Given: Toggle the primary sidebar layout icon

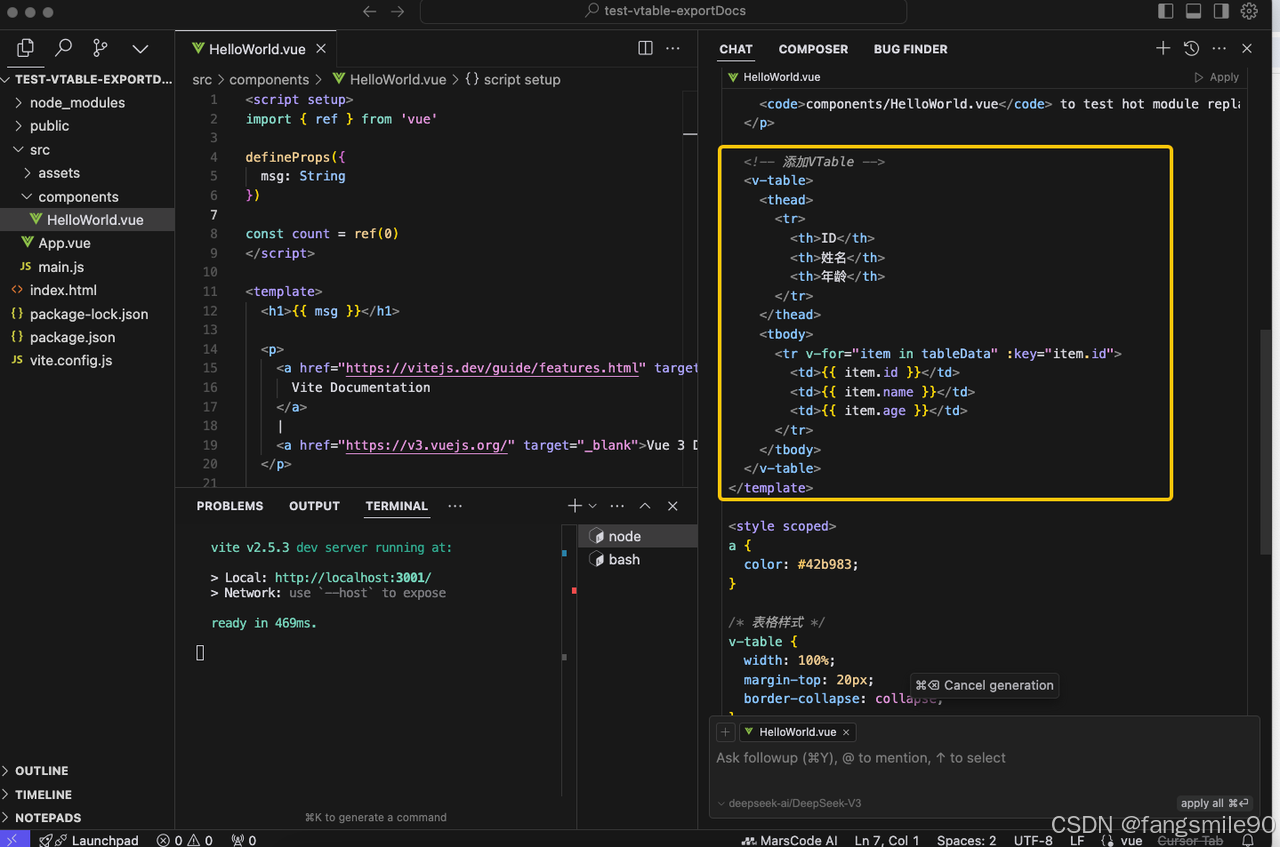Looking at the screenshot, I should 1166,11.
